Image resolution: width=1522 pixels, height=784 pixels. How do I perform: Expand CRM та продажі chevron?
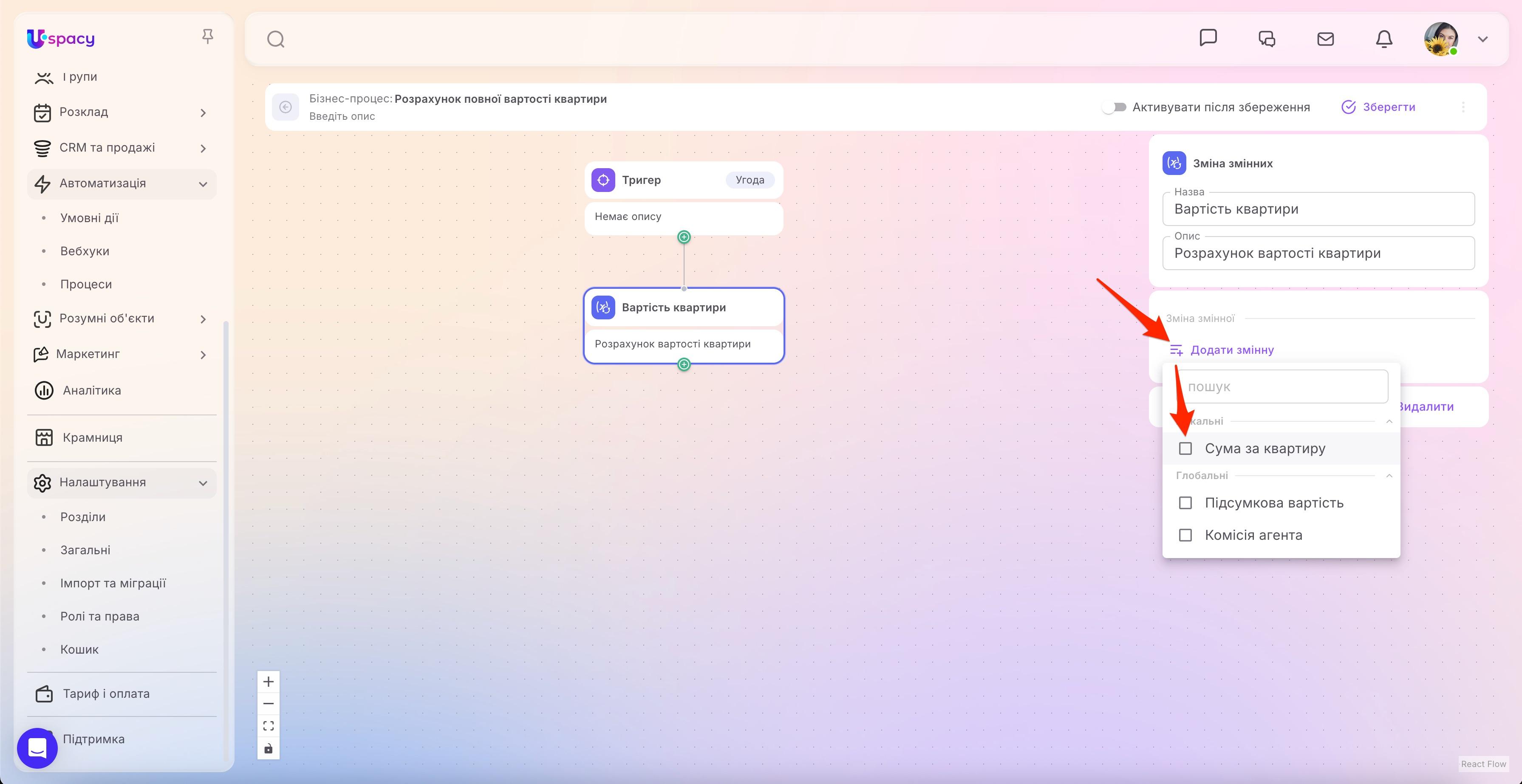(x=203, y=148)
